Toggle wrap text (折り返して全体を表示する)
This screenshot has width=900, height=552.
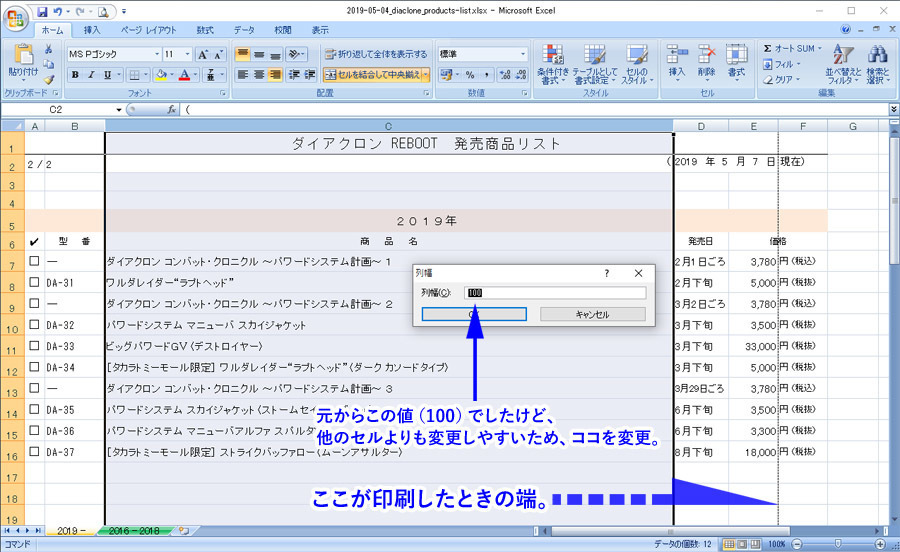[x=376, y=54]
